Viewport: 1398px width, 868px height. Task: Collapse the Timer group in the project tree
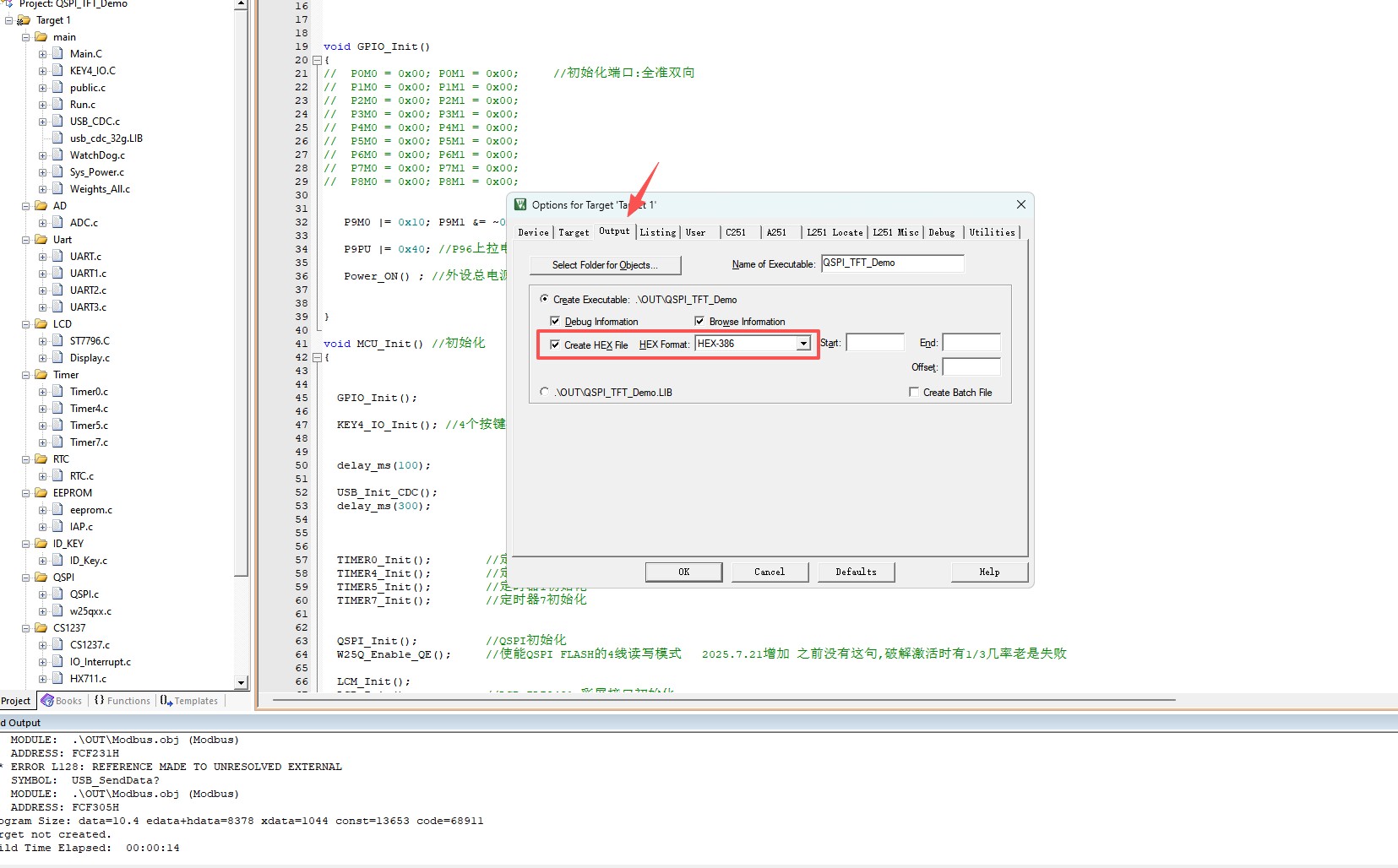[x=25, y=375]
